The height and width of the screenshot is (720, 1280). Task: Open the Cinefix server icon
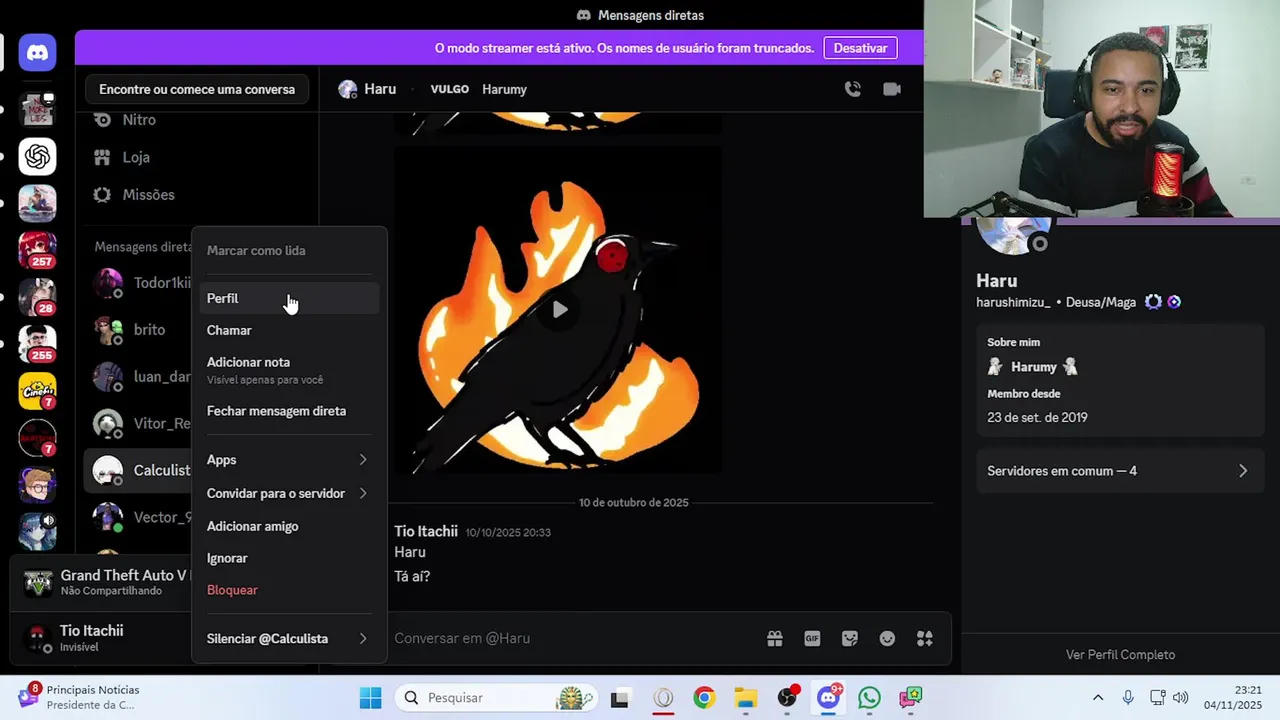tap(38, 391)
